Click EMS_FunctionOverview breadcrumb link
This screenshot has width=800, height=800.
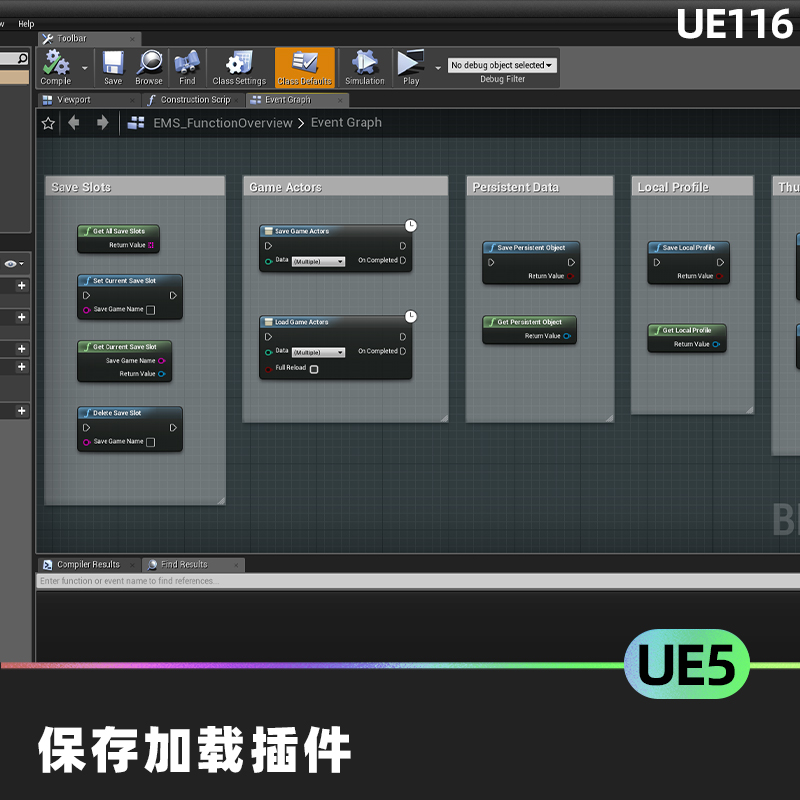223,123
